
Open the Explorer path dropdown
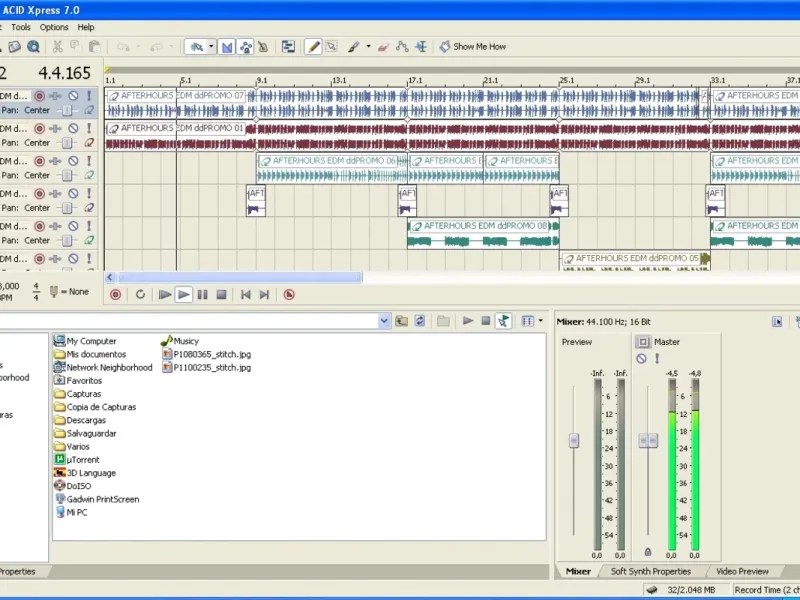384,321
